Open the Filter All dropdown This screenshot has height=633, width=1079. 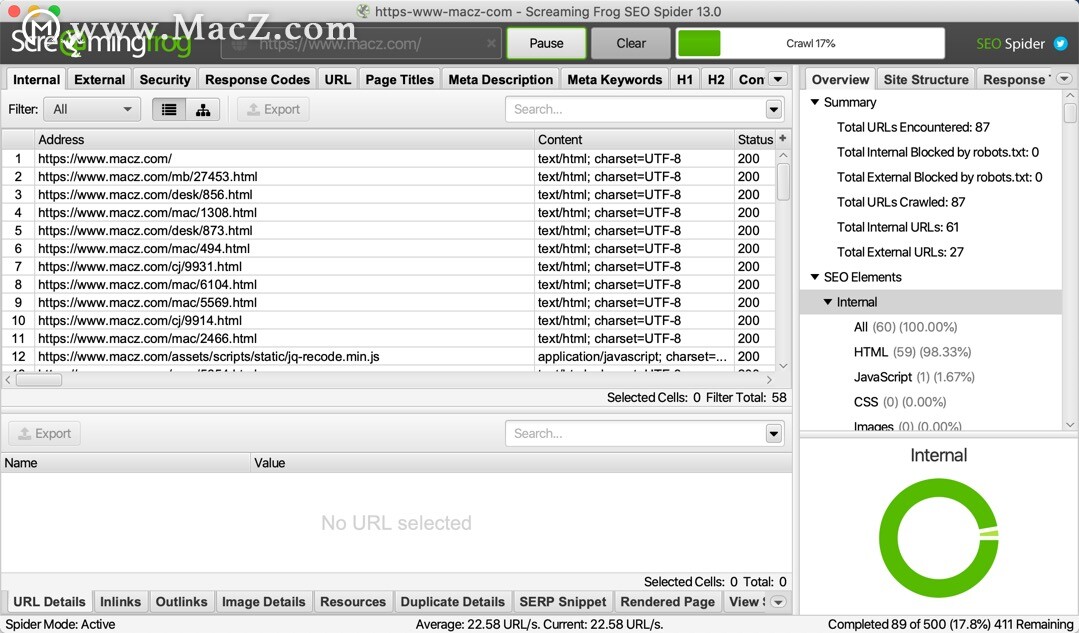click(x=92, y=109)
